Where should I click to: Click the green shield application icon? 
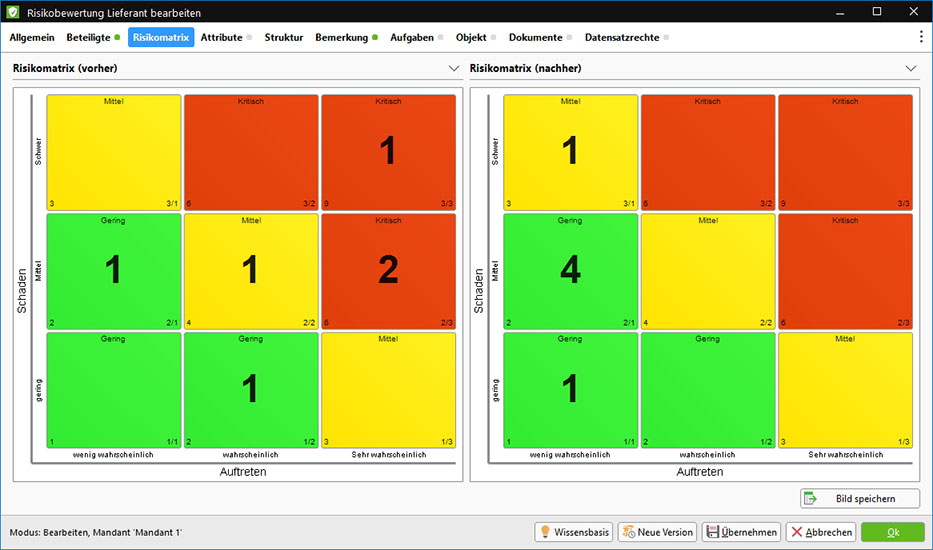tap(12, 12)
